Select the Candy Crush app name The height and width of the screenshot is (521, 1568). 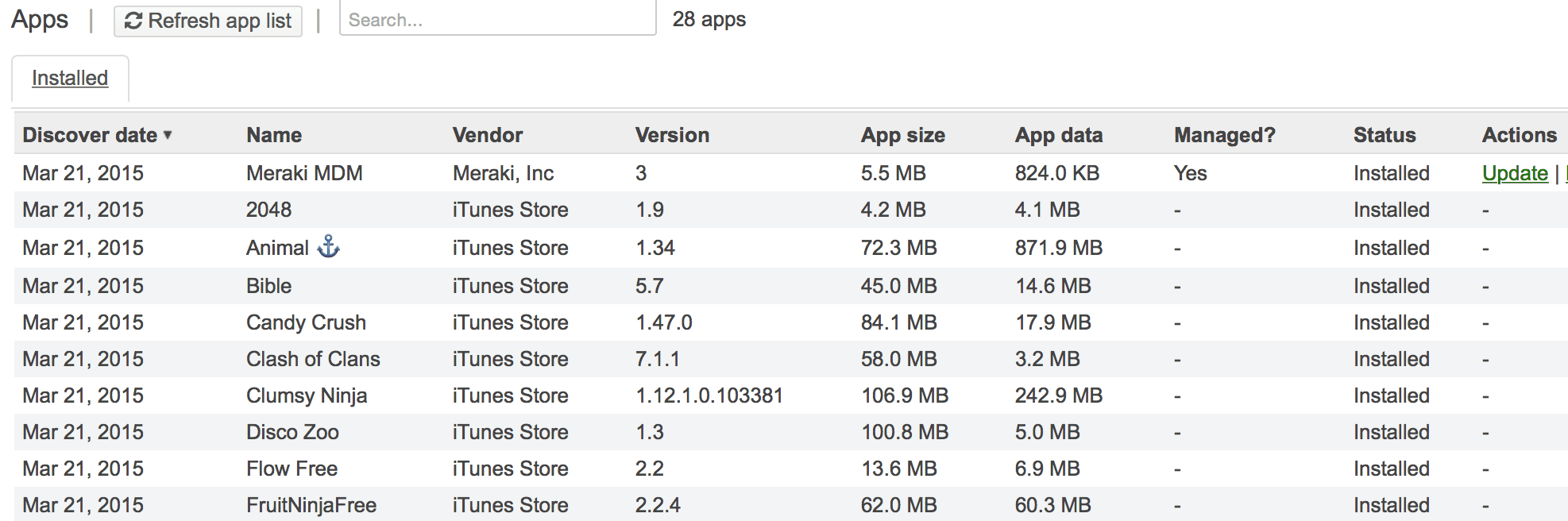coord(306,322)
